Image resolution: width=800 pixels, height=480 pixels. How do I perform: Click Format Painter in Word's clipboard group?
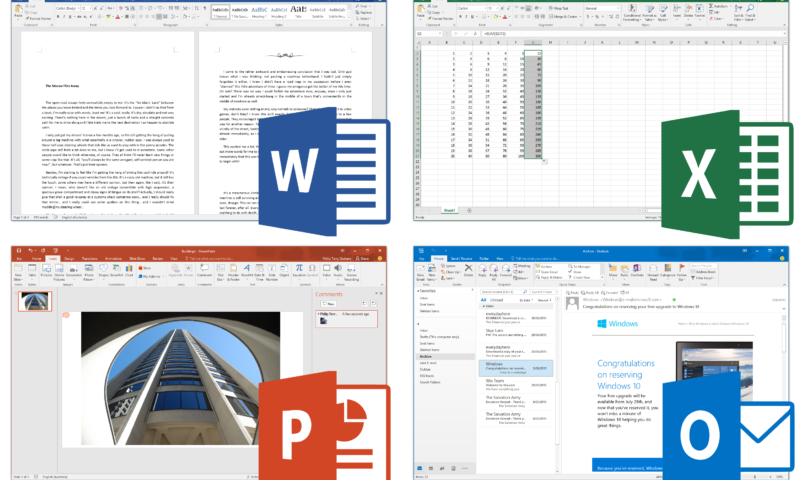[x=39, y=18]
